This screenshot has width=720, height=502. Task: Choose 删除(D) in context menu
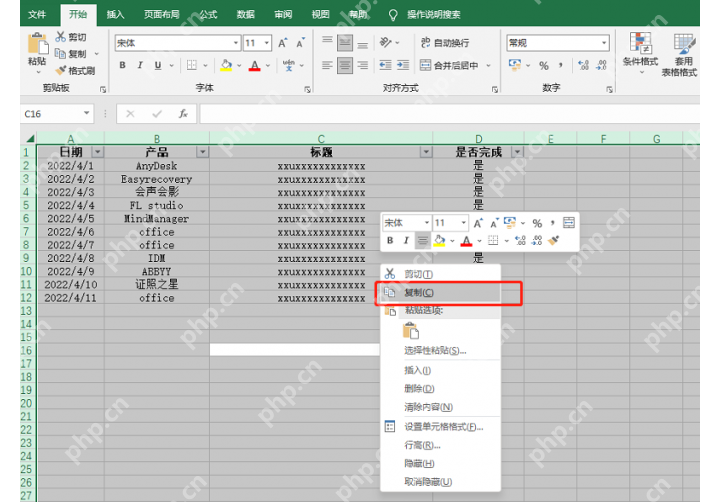440,389
